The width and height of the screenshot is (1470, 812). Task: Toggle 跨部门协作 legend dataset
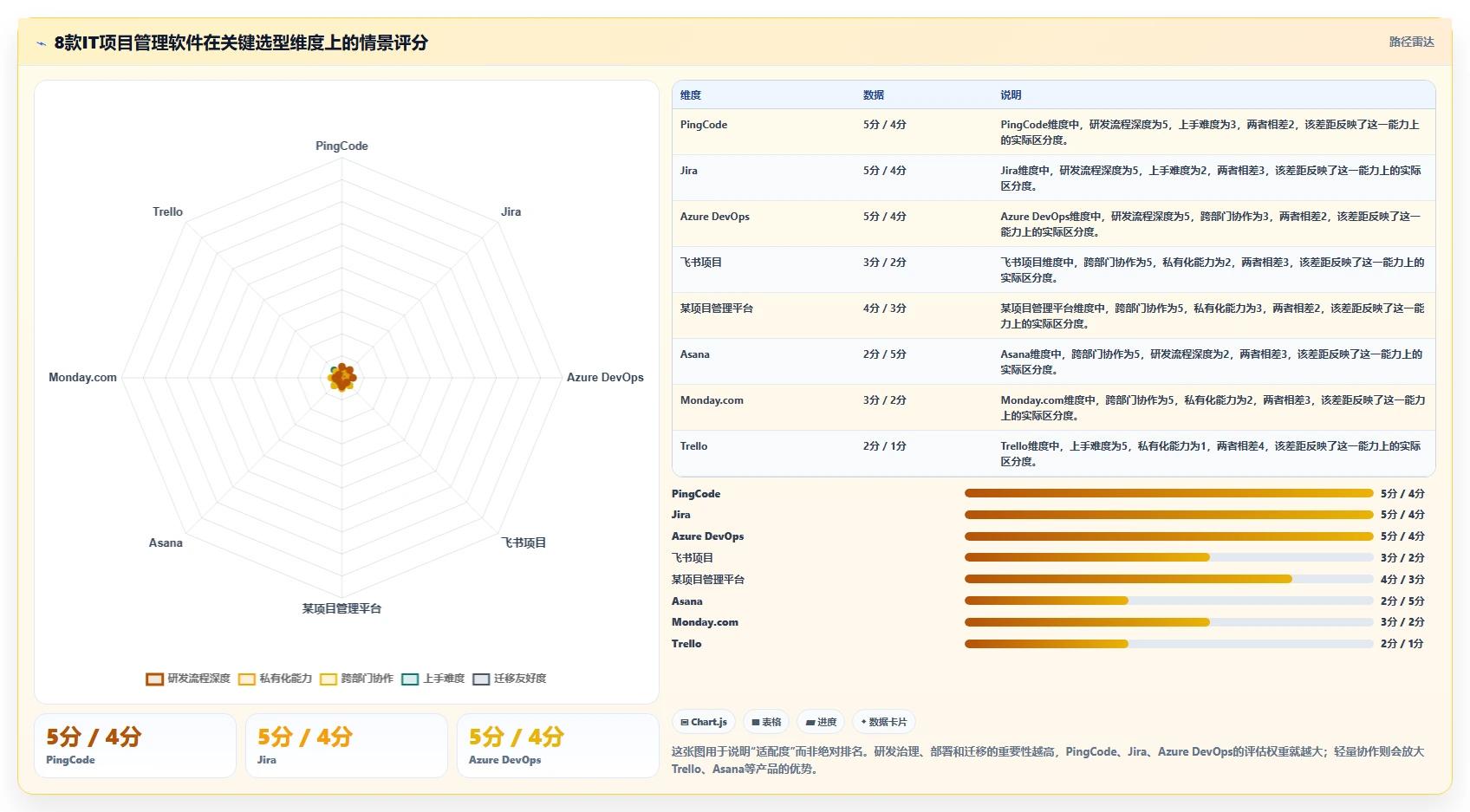click(x=357, y=679)
